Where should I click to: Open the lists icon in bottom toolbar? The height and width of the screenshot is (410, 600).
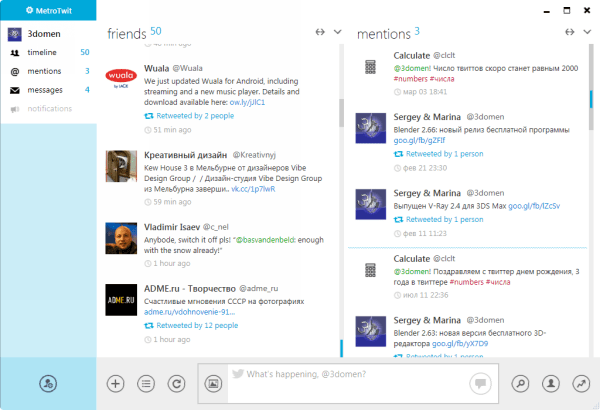[x=146, y=384]
